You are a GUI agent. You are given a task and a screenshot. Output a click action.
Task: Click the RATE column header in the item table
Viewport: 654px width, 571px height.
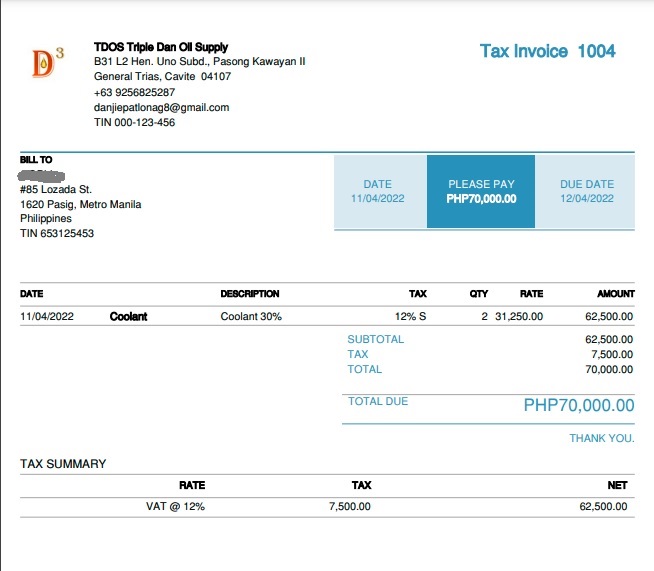531,294
